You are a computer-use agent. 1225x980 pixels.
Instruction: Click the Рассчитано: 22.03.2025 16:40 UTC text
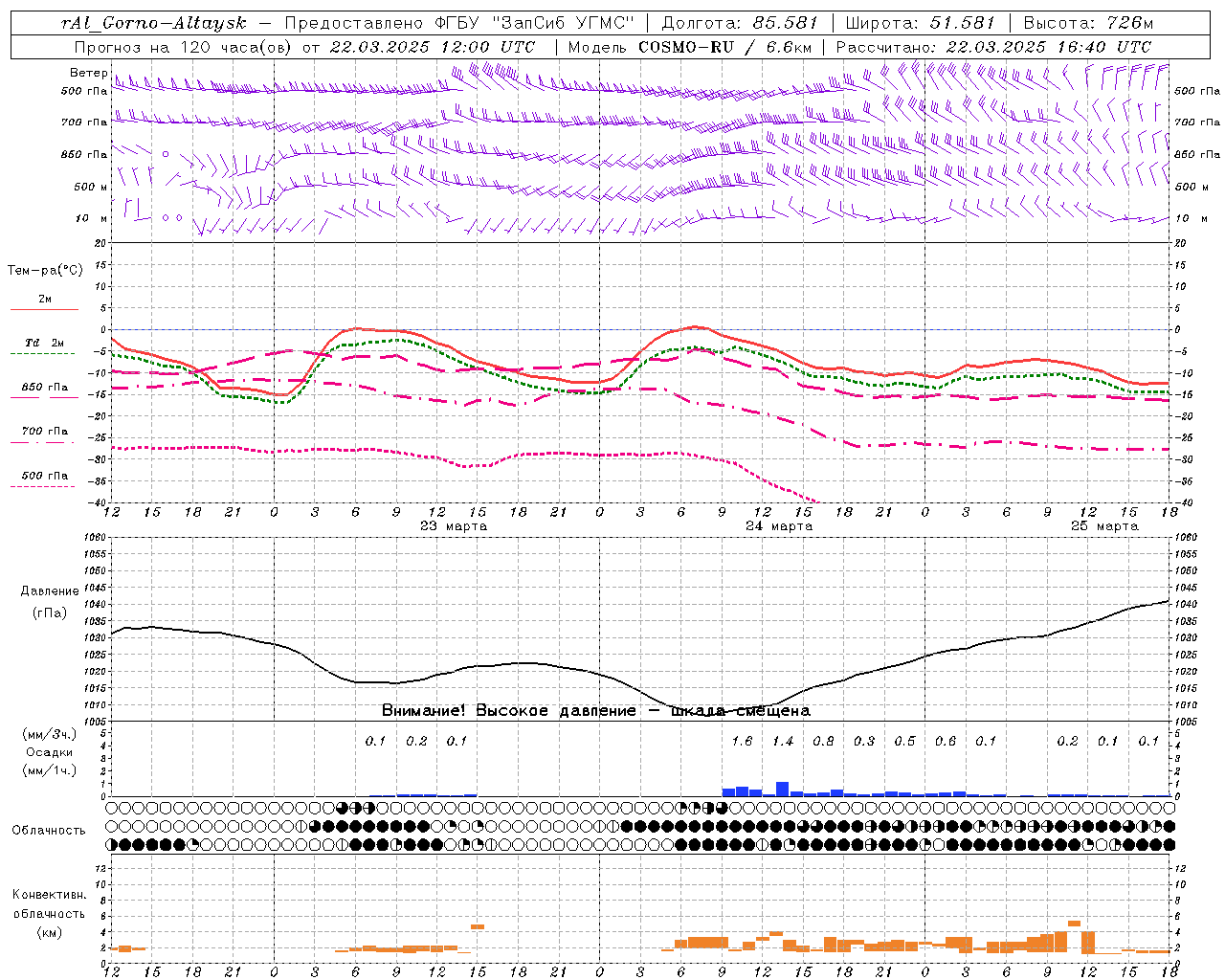[993, 46]
